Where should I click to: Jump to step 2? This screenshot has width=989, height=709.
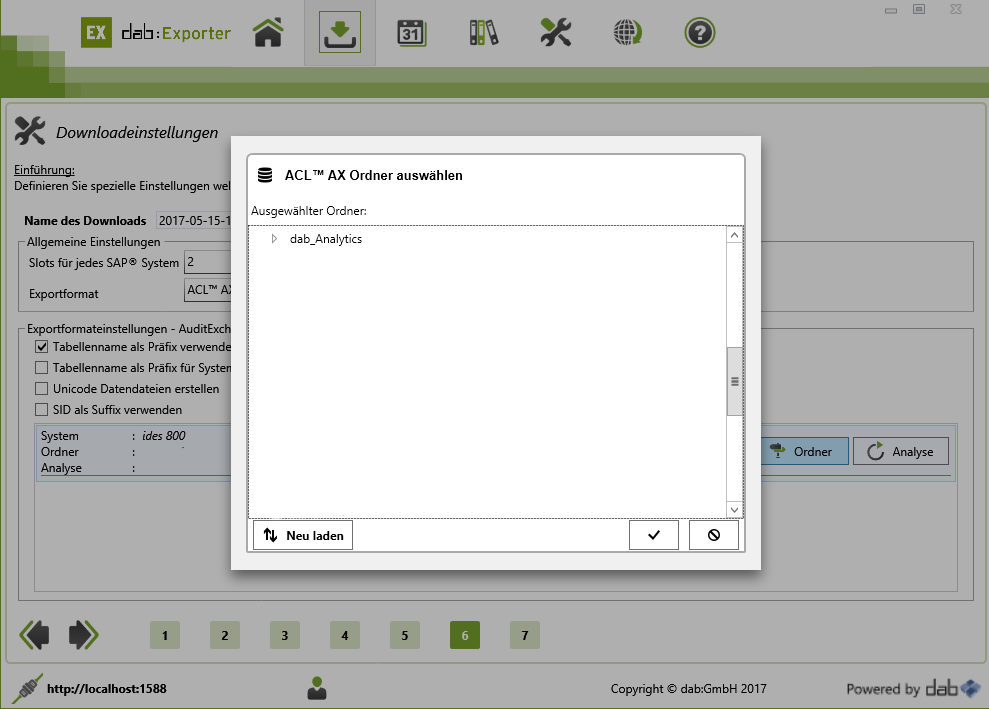(225, 635)
